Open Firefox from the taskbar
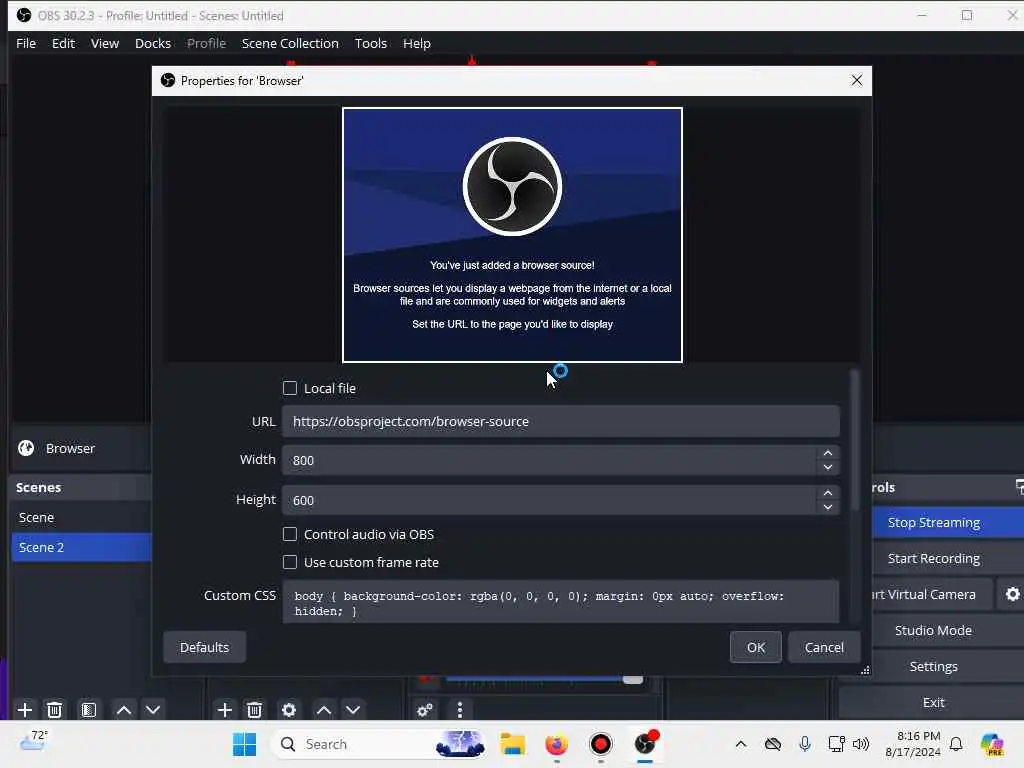Viewport: 1024px width, 768px height. tap(556, 744)
